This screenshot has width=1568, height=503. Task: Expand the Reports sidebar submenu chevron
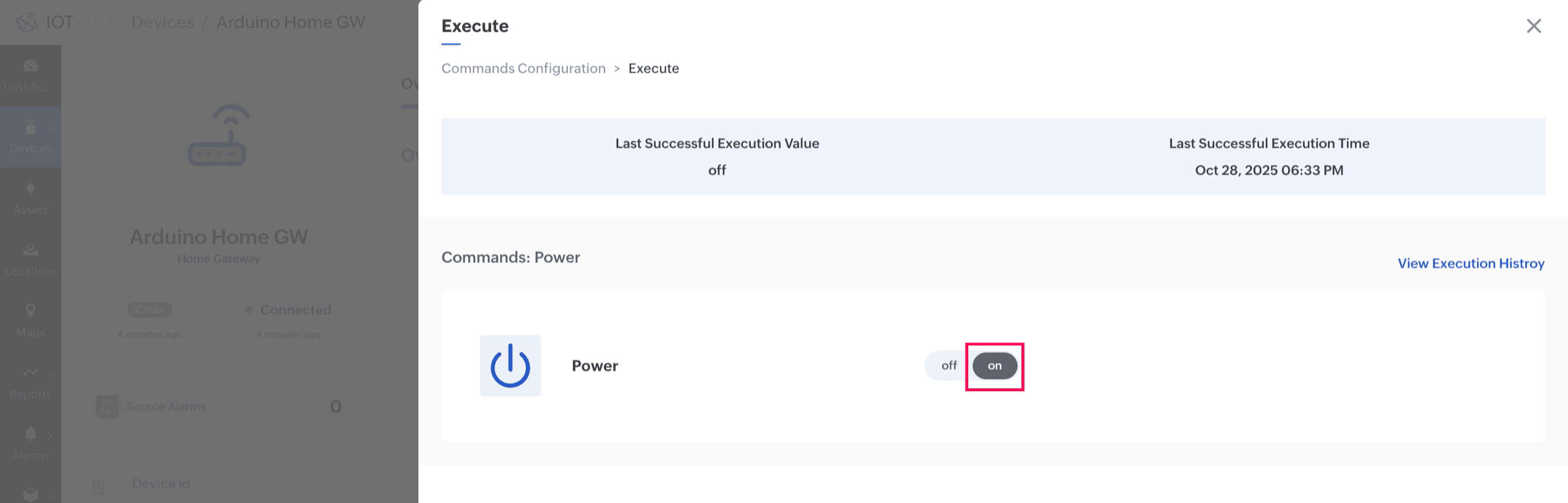(50, 374)
